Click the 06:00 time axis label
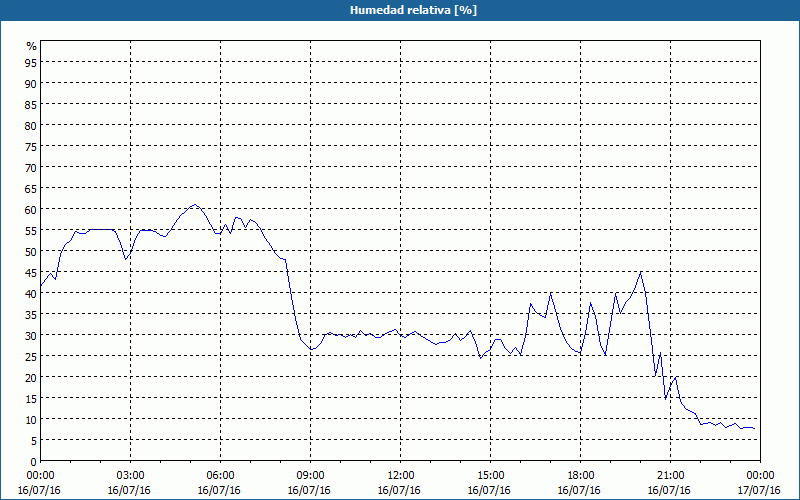800x500 pixels. (x=220, y=476)
